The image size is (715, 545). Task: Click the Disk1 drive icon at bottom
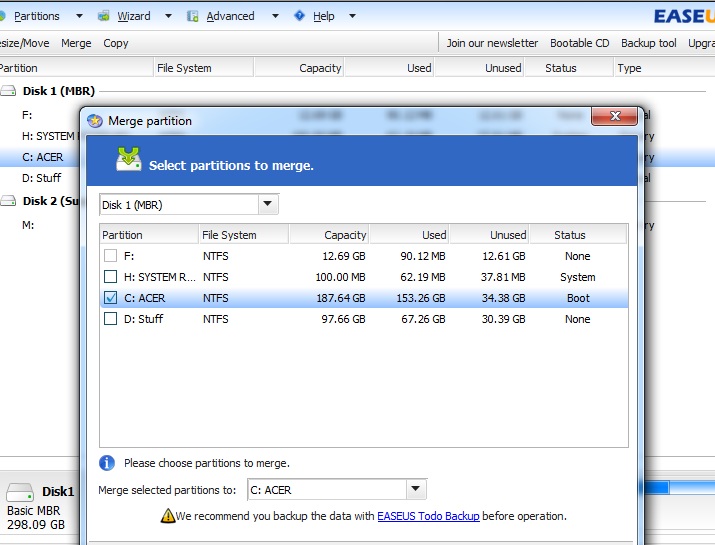(20, 493)
